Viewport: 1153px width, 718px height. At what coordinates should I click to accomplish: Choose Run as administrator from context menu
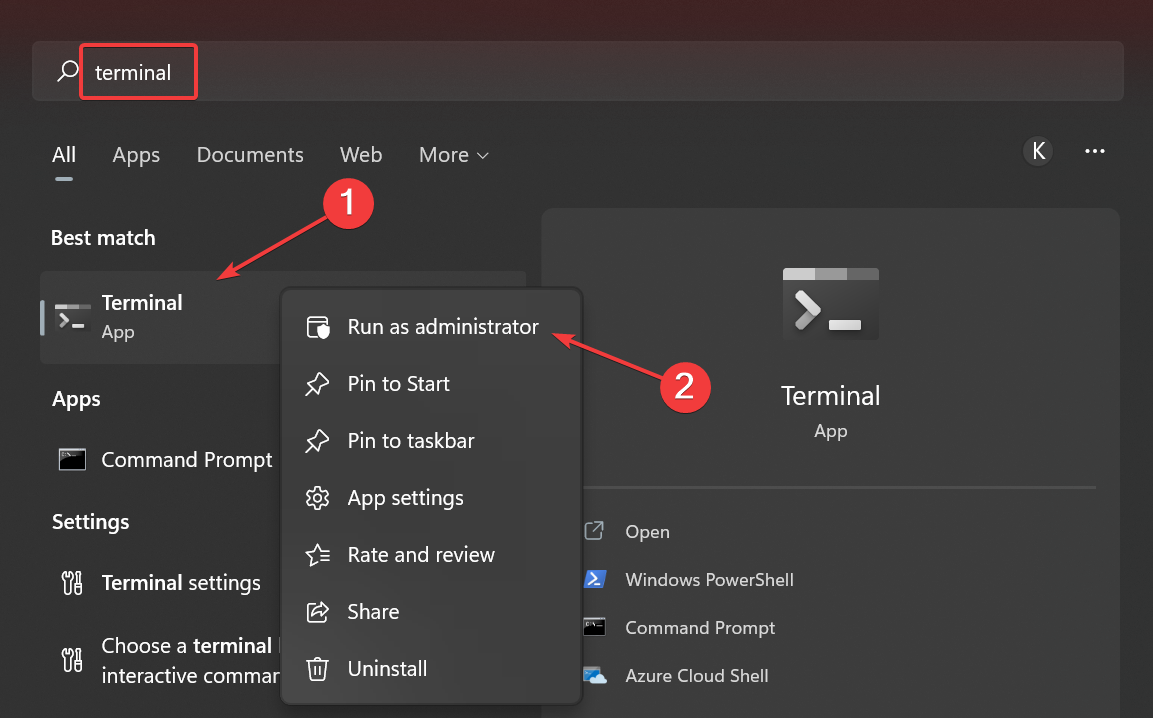(432, 327)
